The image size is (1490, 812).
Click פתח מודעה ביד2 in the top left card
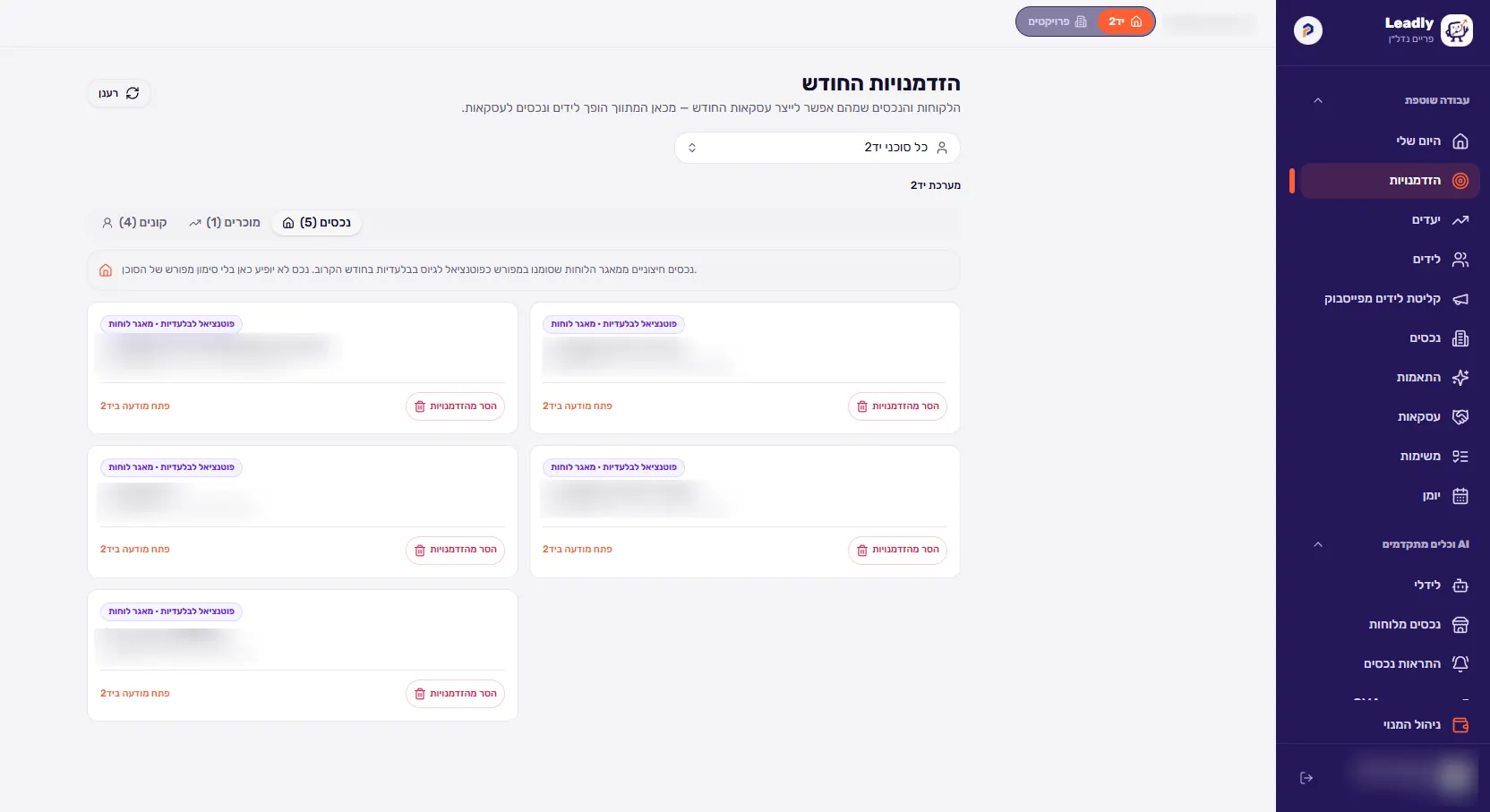(135, 406)
